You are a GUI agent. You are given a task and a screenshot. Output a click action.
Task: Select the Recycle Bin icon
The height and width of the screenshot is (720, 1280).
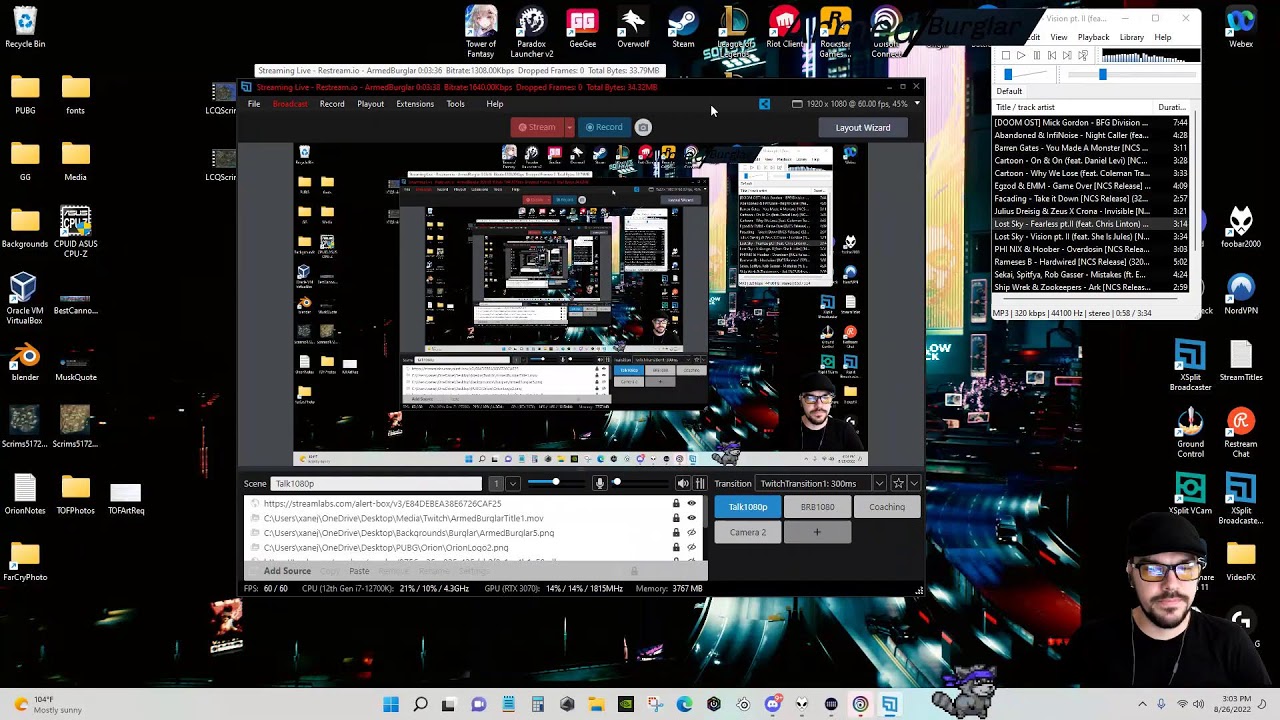click(x=25, y=28)
